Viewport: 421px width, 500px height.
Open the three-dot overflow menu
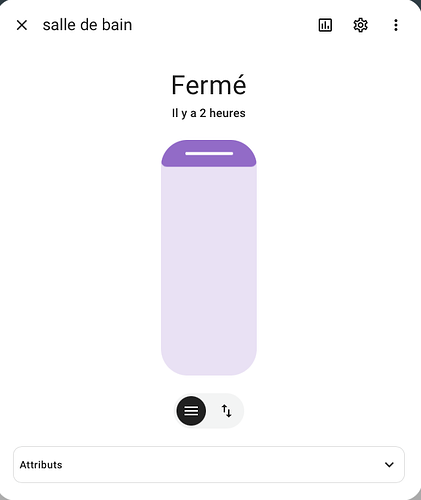tap(396, 25)
